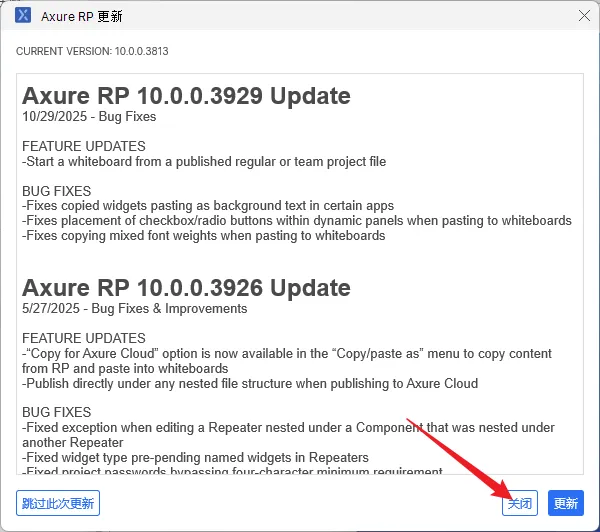Click the Fixed exception editing Repeater line

288,435
